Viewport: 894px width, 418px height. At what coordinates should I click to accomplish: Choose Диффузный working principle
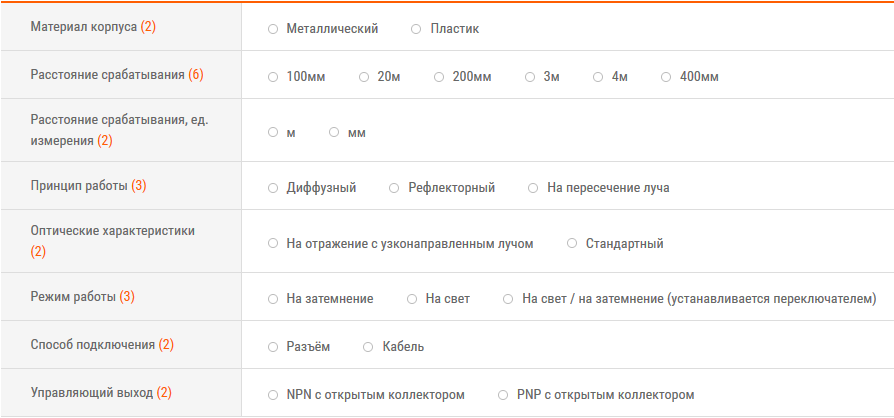point(273,188)
